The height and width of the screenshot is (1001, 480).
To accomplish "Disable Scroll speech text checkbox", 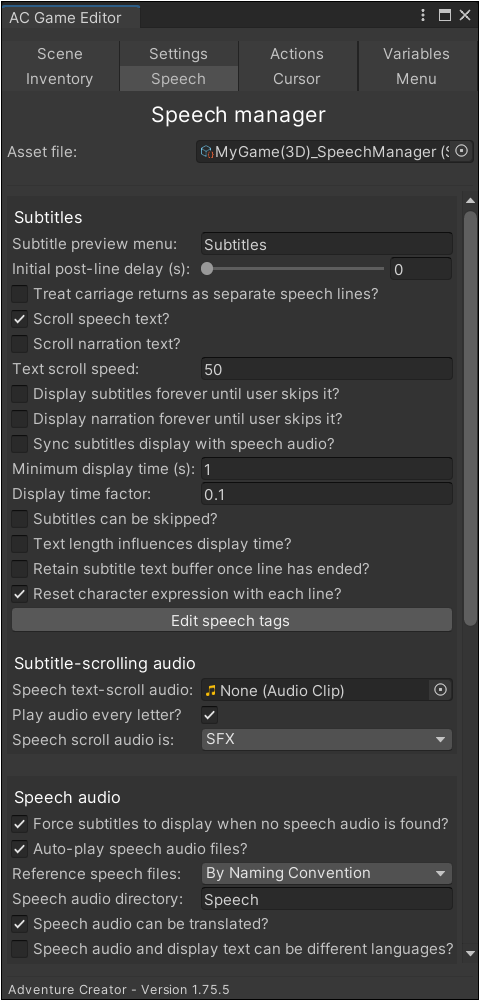I will 20,319.
